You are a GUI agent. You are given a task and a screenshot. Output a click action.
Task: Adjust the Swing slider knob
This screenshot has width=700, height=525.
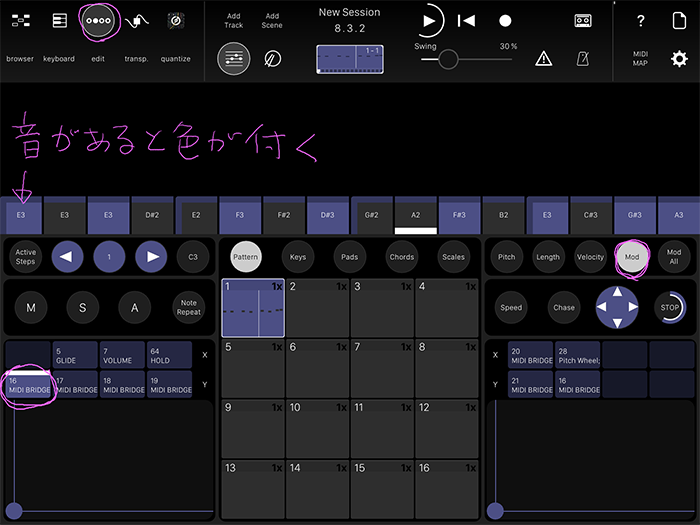click(x=448, y=59)
